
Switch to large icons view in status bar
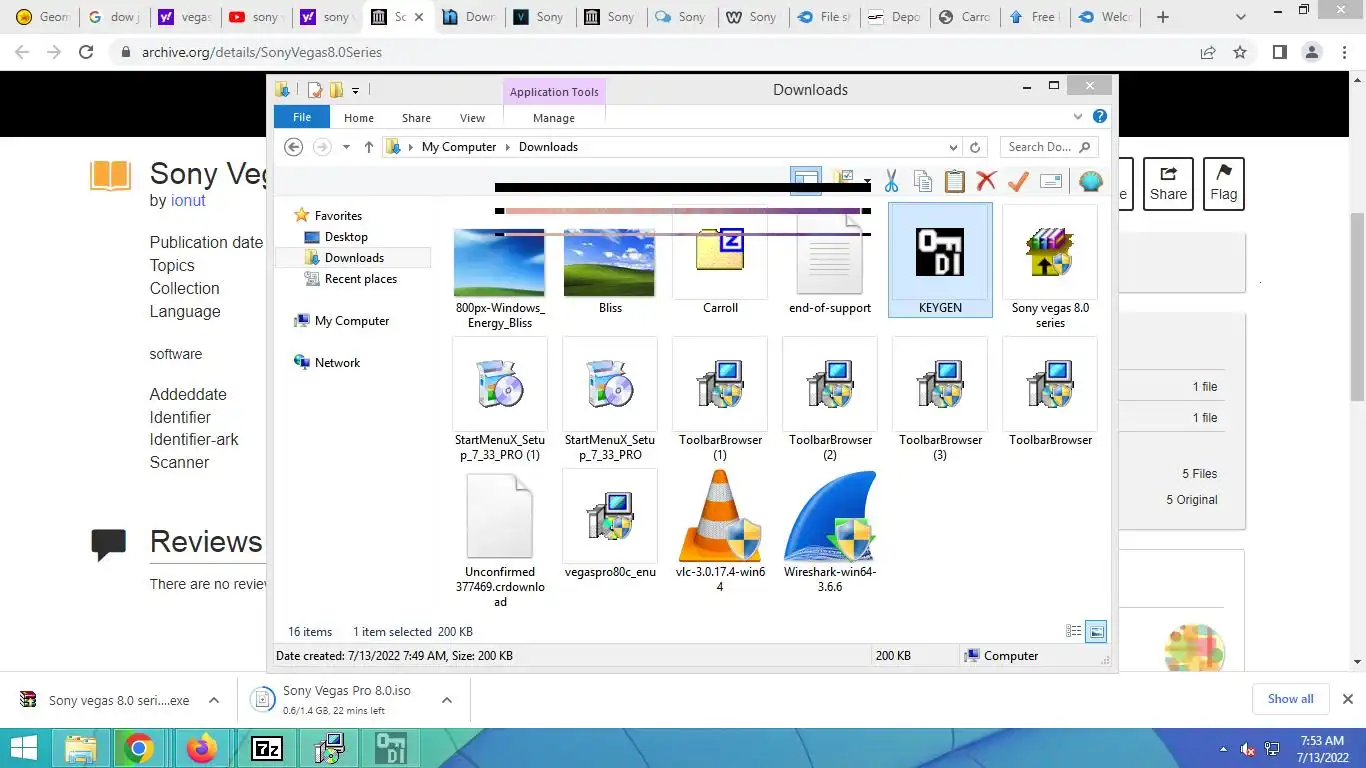point(1096,631)
